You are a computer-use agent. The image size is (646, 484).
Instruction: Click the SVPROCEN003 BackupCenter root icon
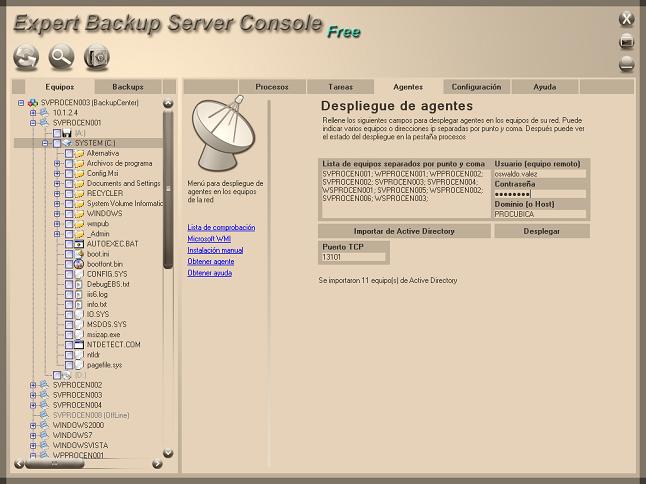pyautogui.click(x=33, y=103)
